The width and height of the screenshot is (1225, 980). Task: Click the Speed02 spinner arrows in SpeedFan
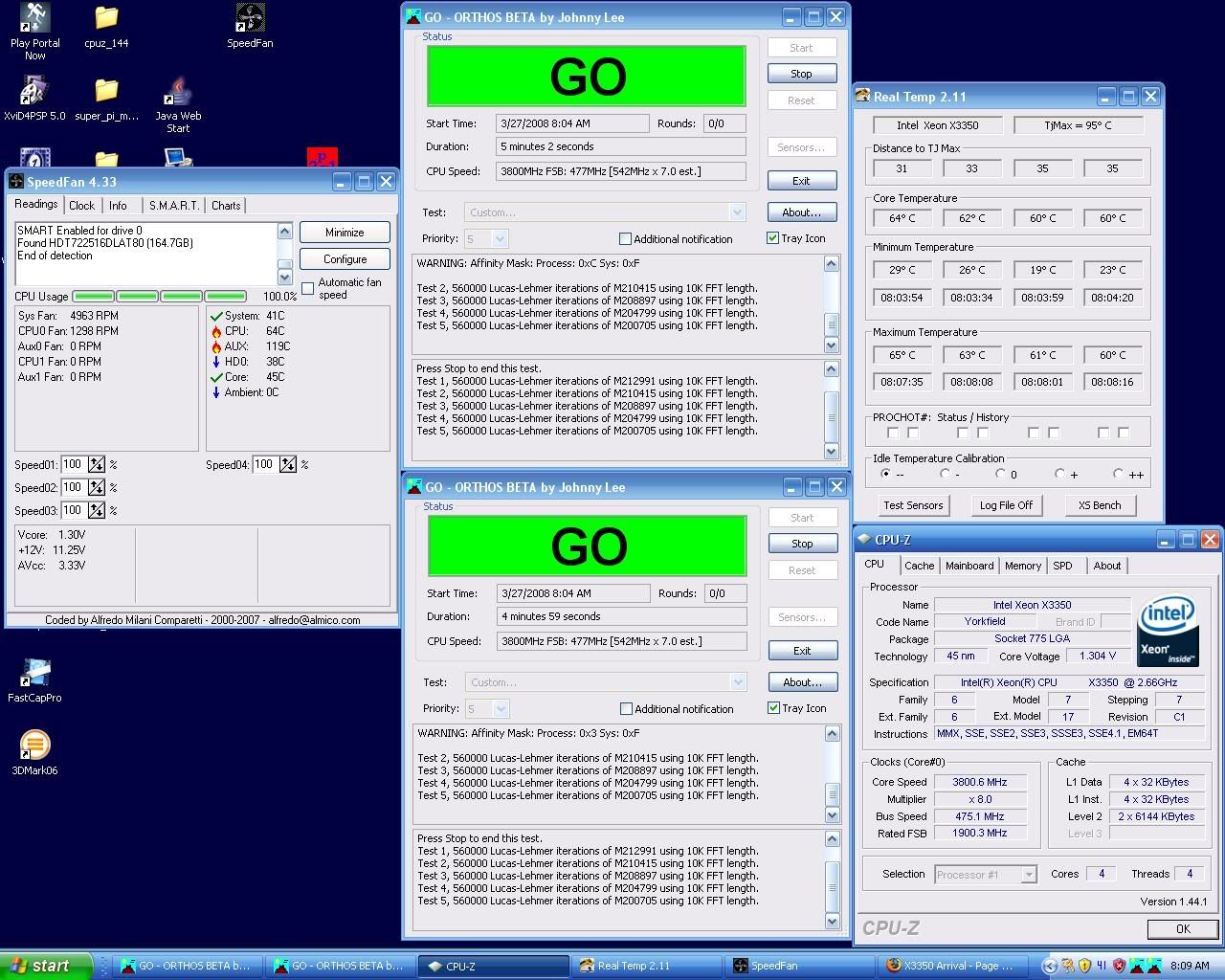click(x=97, y=488)
